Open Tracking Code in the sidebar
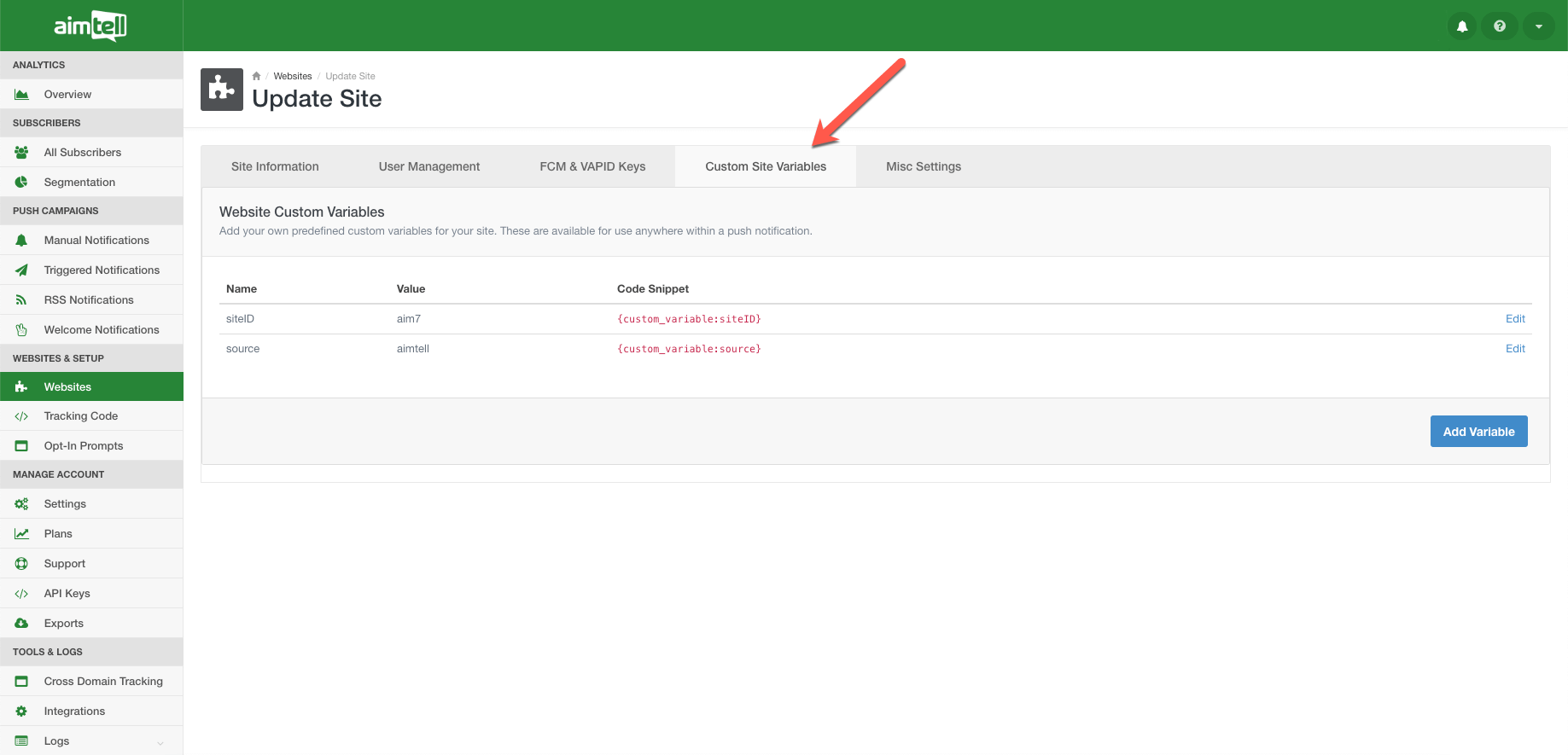 tap(81, 416)
